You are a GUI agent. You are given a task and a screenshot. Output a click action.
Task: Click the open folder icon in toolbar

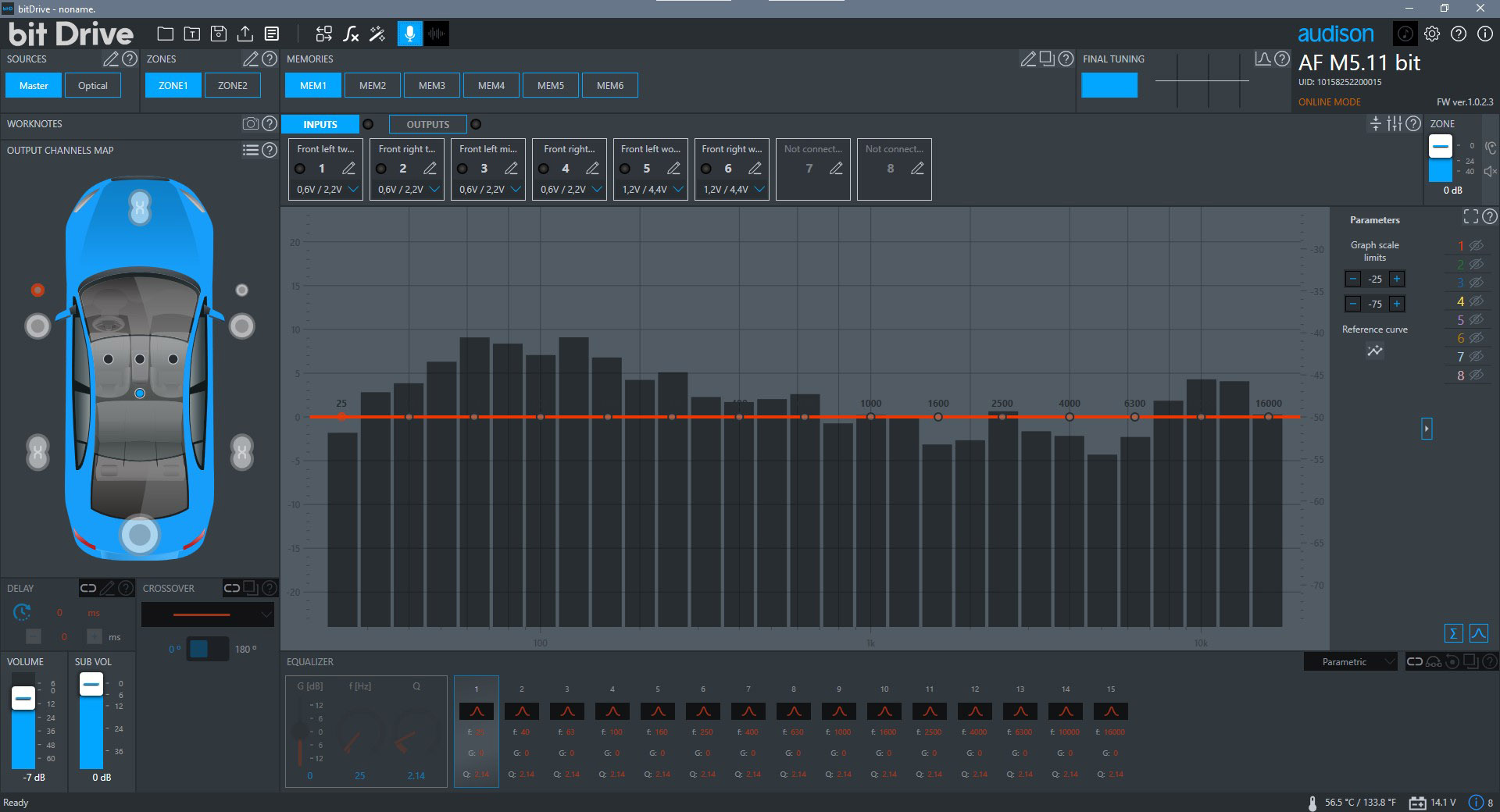165,34
